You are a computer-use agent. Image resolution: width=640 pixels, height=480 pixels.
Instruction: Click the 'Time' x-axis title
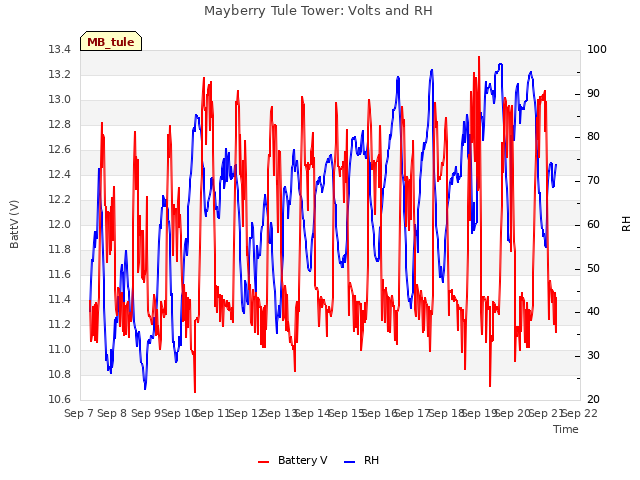coord(566,429)
